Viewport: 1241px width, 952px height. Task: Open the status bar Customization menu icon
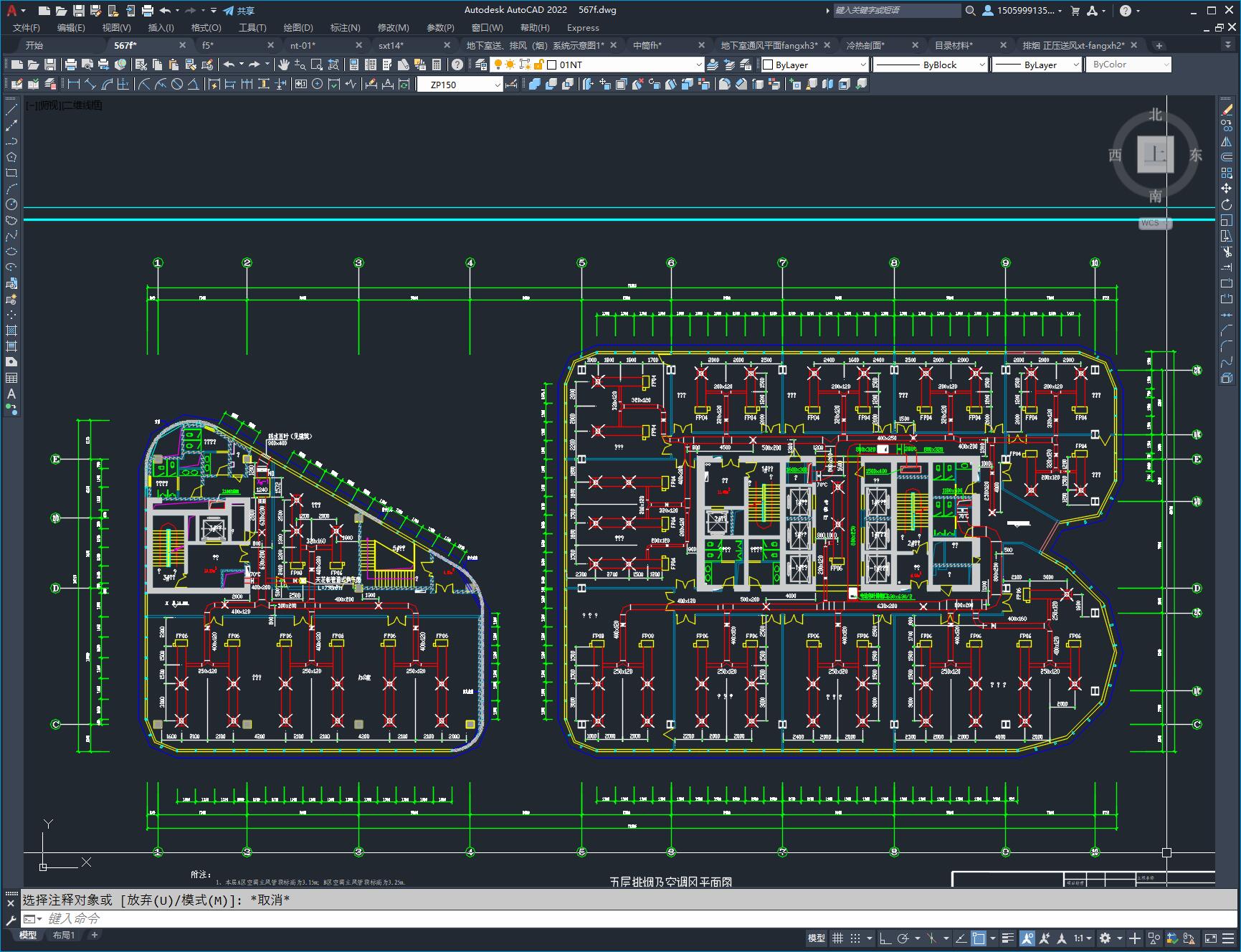point(1229,938)
